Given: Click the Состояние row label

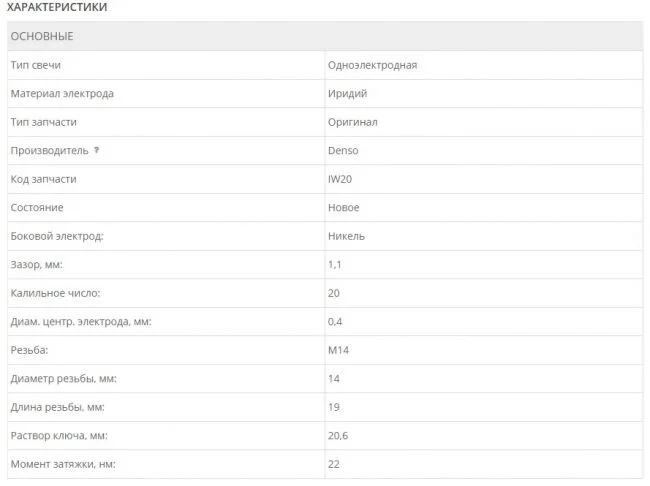Looking at the screenshot, I should pos(37,207).
